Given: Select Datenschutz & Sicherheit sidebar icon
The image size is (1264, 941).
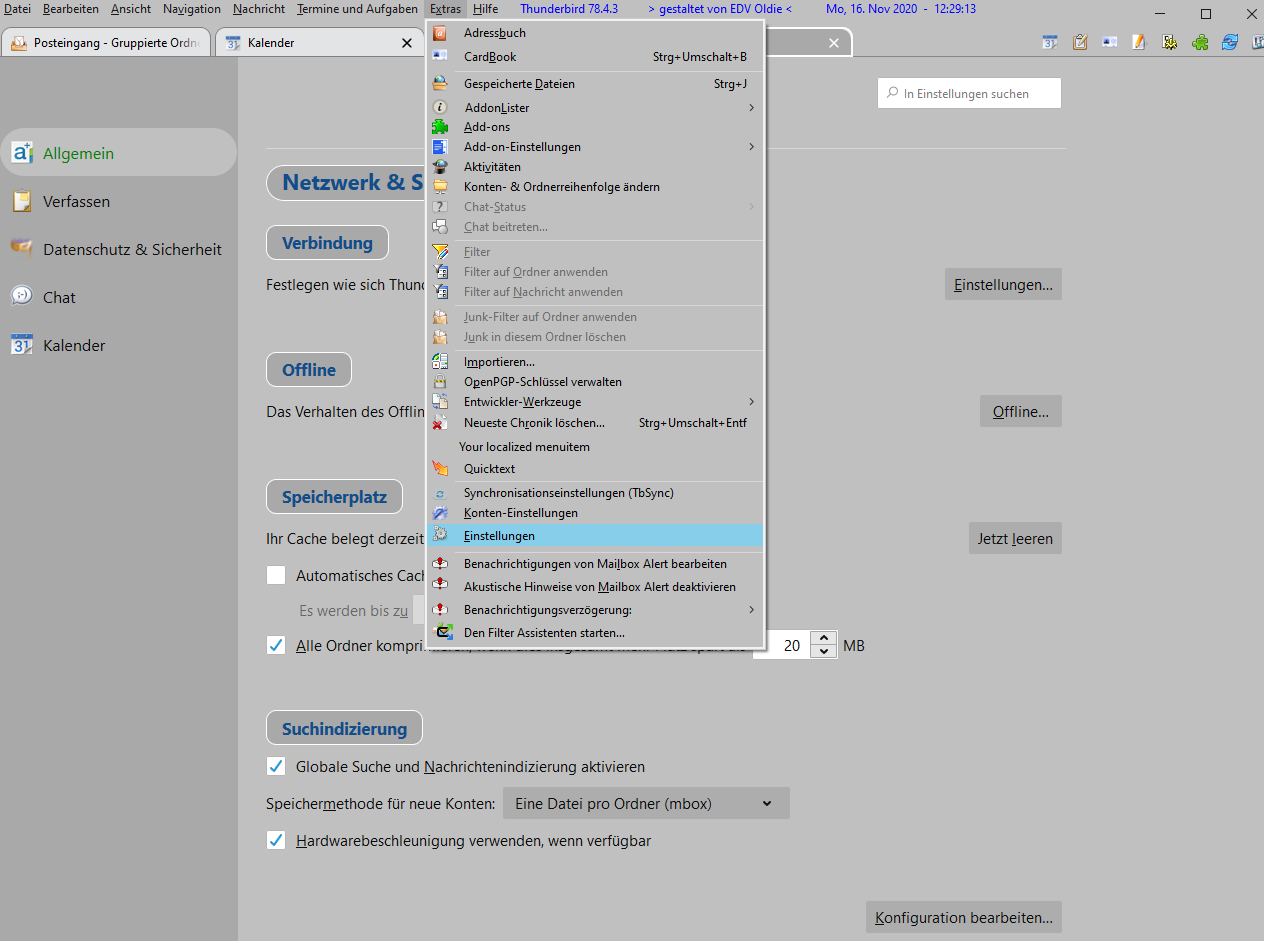Looking at the screenshot, I should [x=22, y=248].
